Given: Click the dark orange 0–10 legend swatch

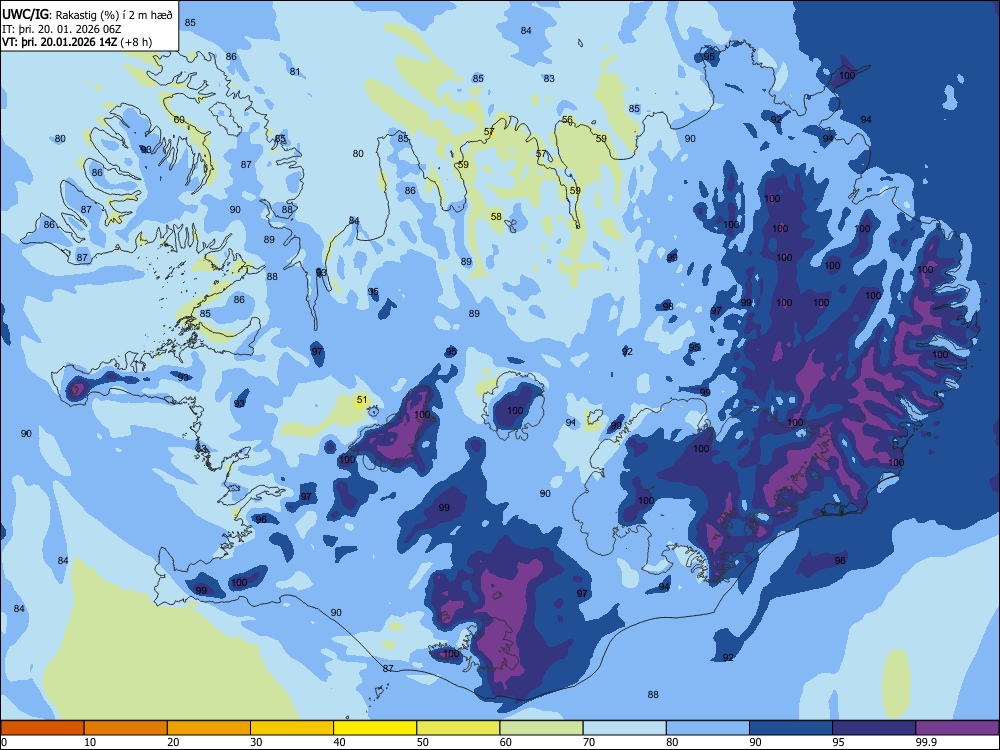Looking at the screenshot, I should [x=42, y=728].
